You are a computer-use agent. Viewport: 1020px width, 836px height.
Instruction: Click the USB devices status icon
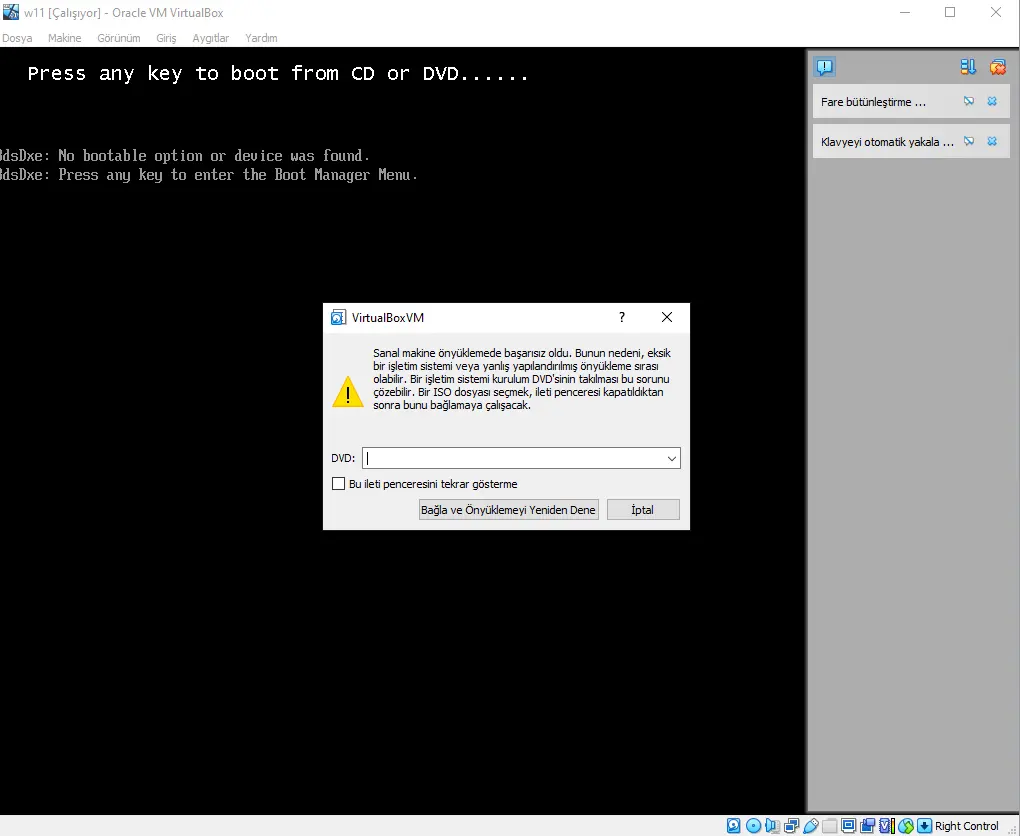pos(811,826)
